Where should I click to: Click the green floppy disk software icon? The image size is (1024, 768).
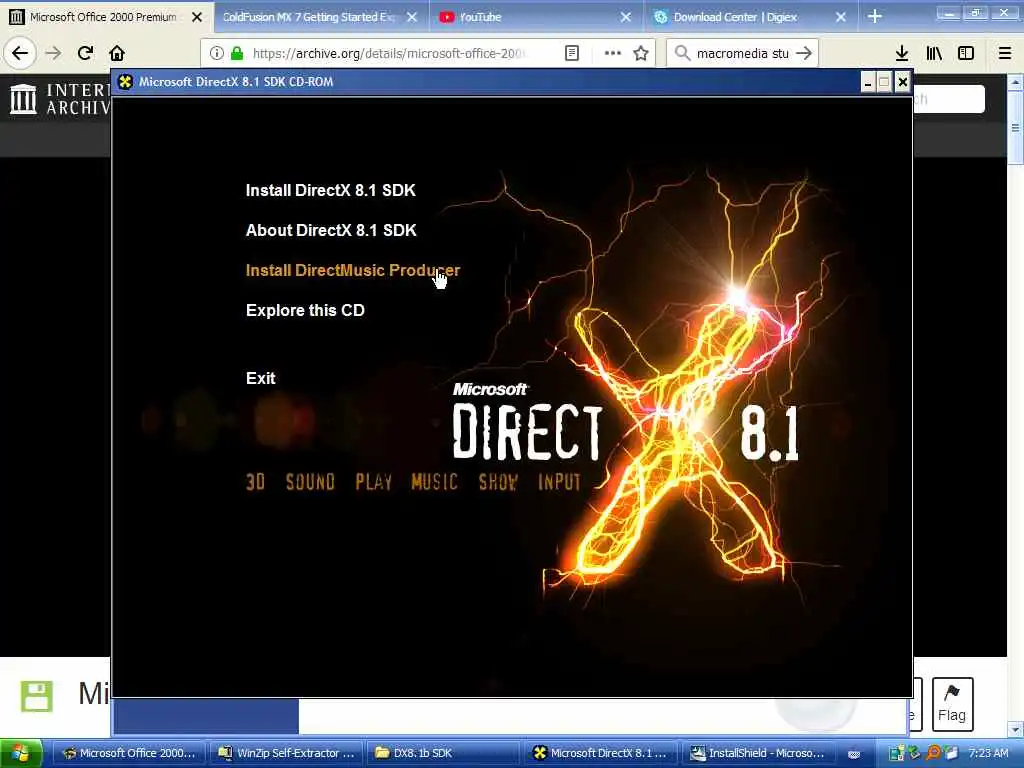[37, 696]
